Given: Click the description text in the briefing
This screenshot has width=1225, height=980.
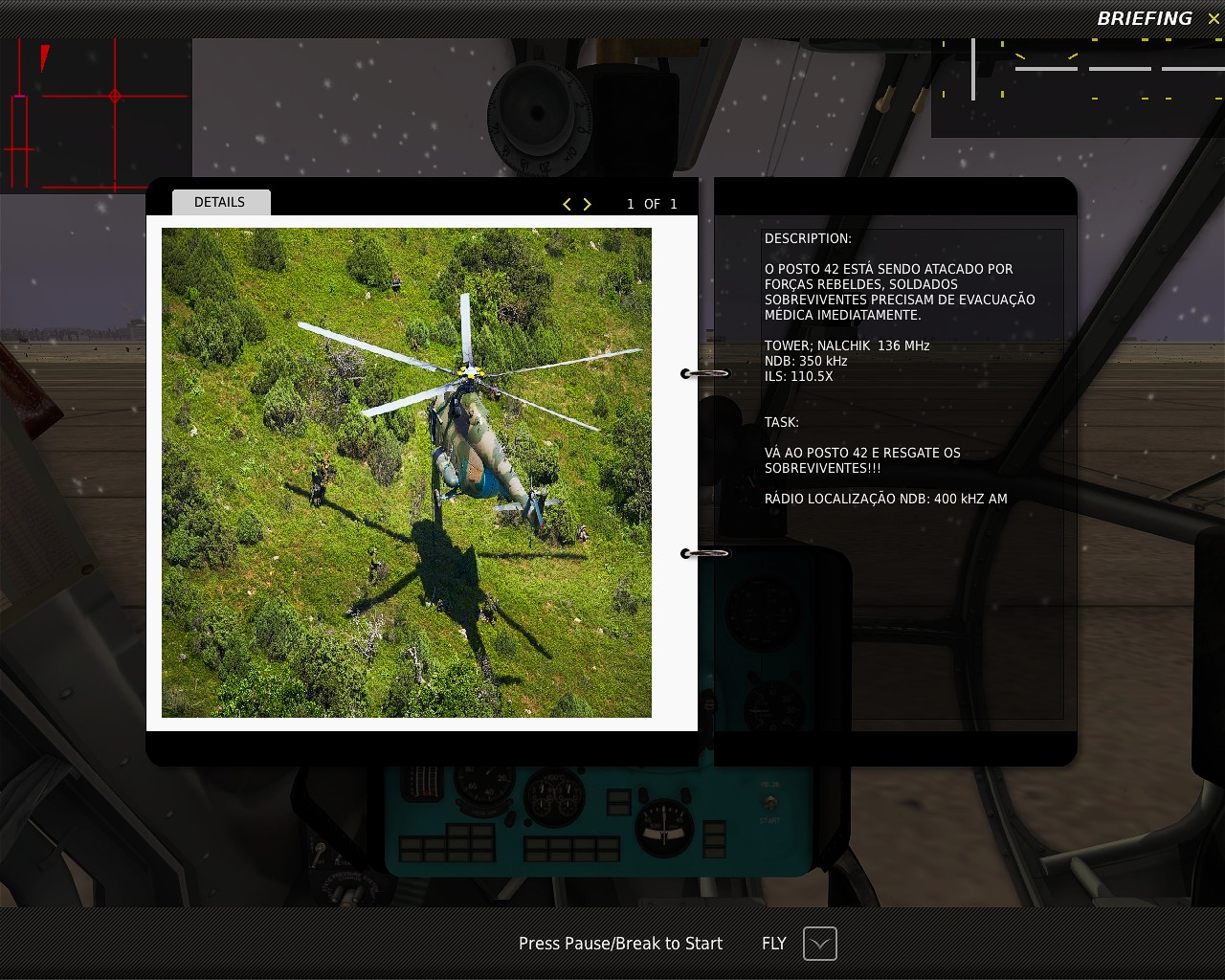Looking at the screenshot, I should 899,292.
